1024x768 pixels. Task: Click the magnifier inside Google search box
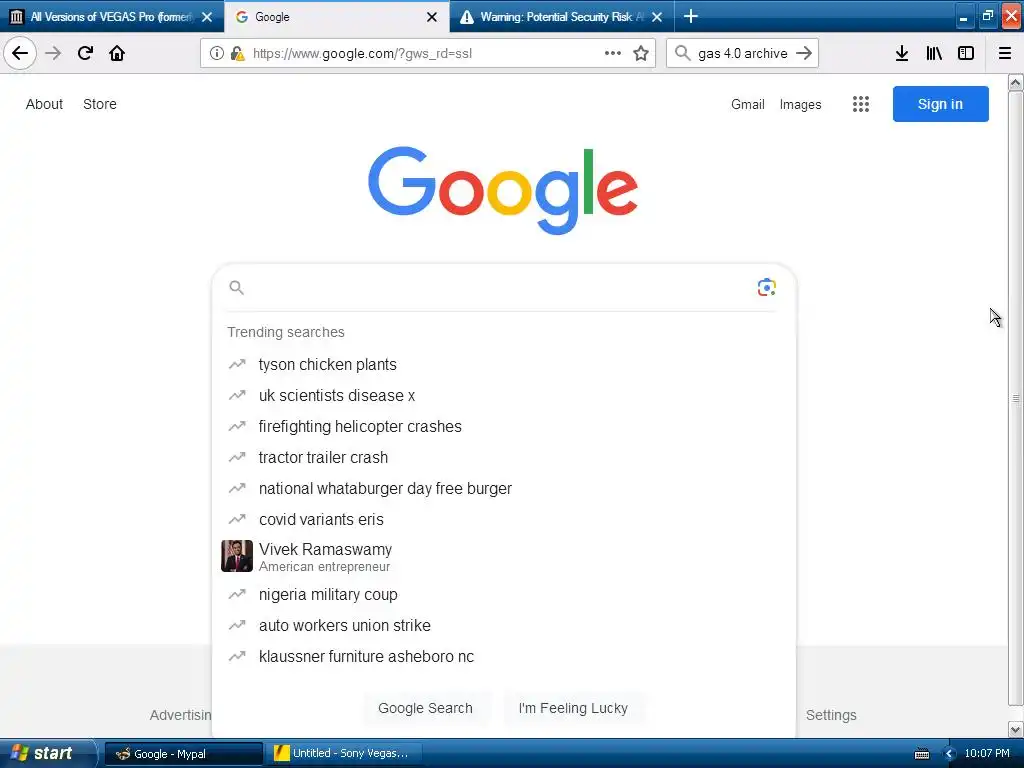(236, 287)
